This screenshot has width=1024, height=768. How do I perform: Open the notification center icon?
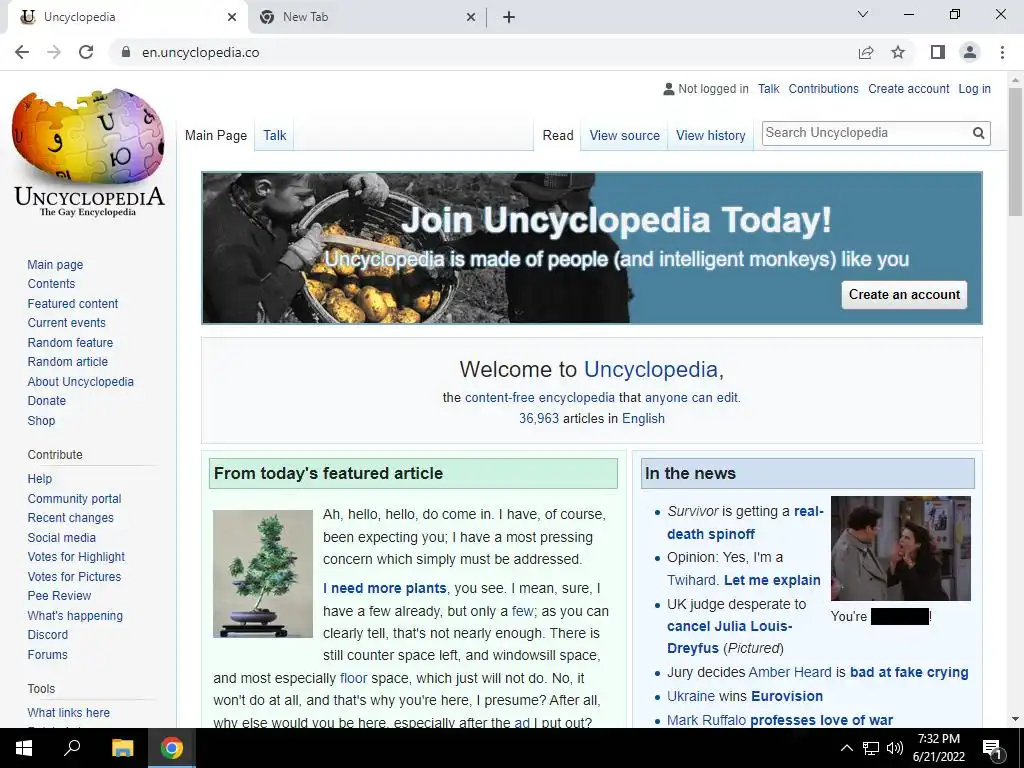(x=992, y=748)
